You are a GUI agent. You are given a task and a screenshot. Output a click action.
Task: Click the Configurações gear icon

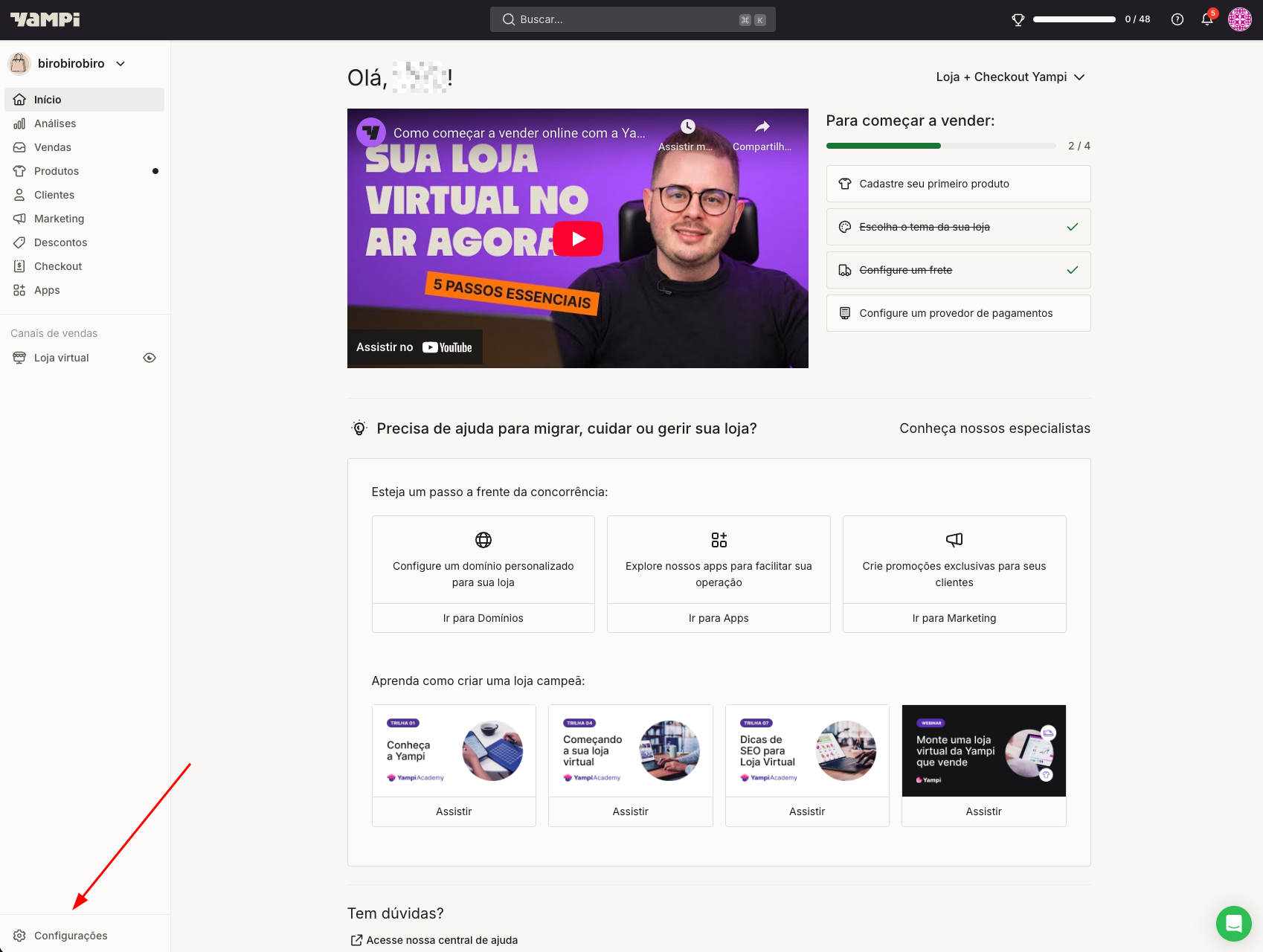pos(19,936)
